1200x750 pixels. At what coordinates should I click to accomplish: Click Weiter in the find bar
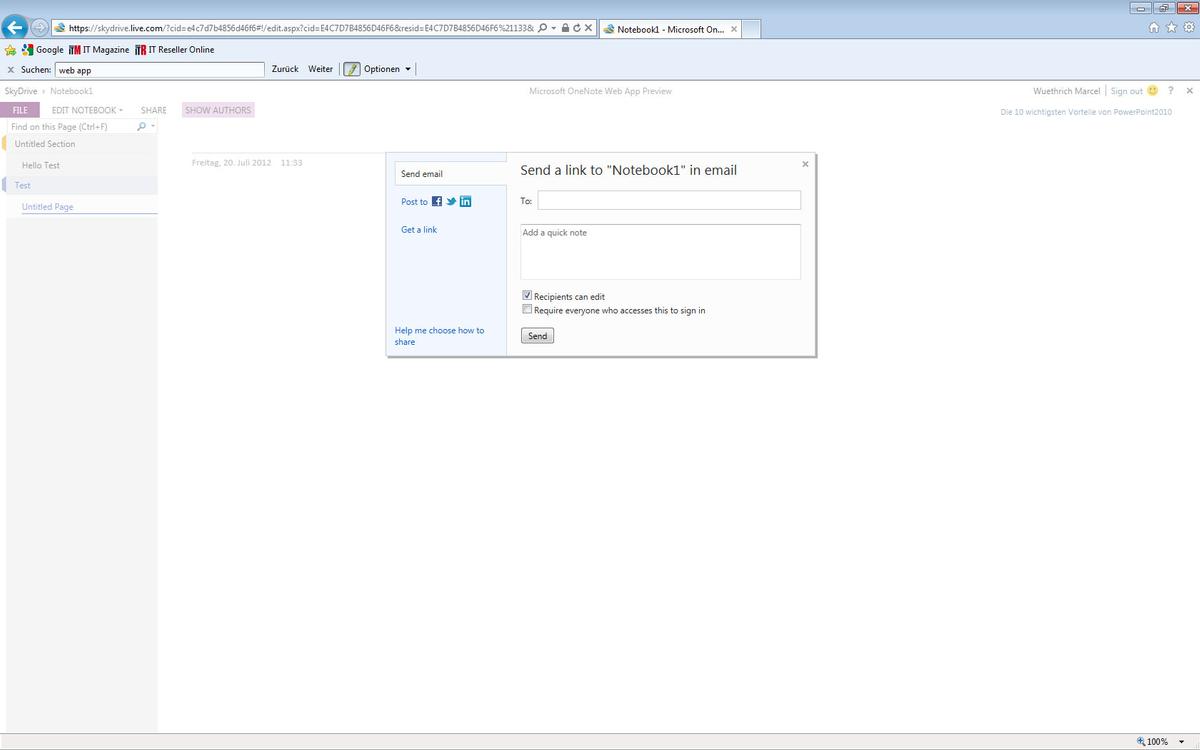point(320,69)
